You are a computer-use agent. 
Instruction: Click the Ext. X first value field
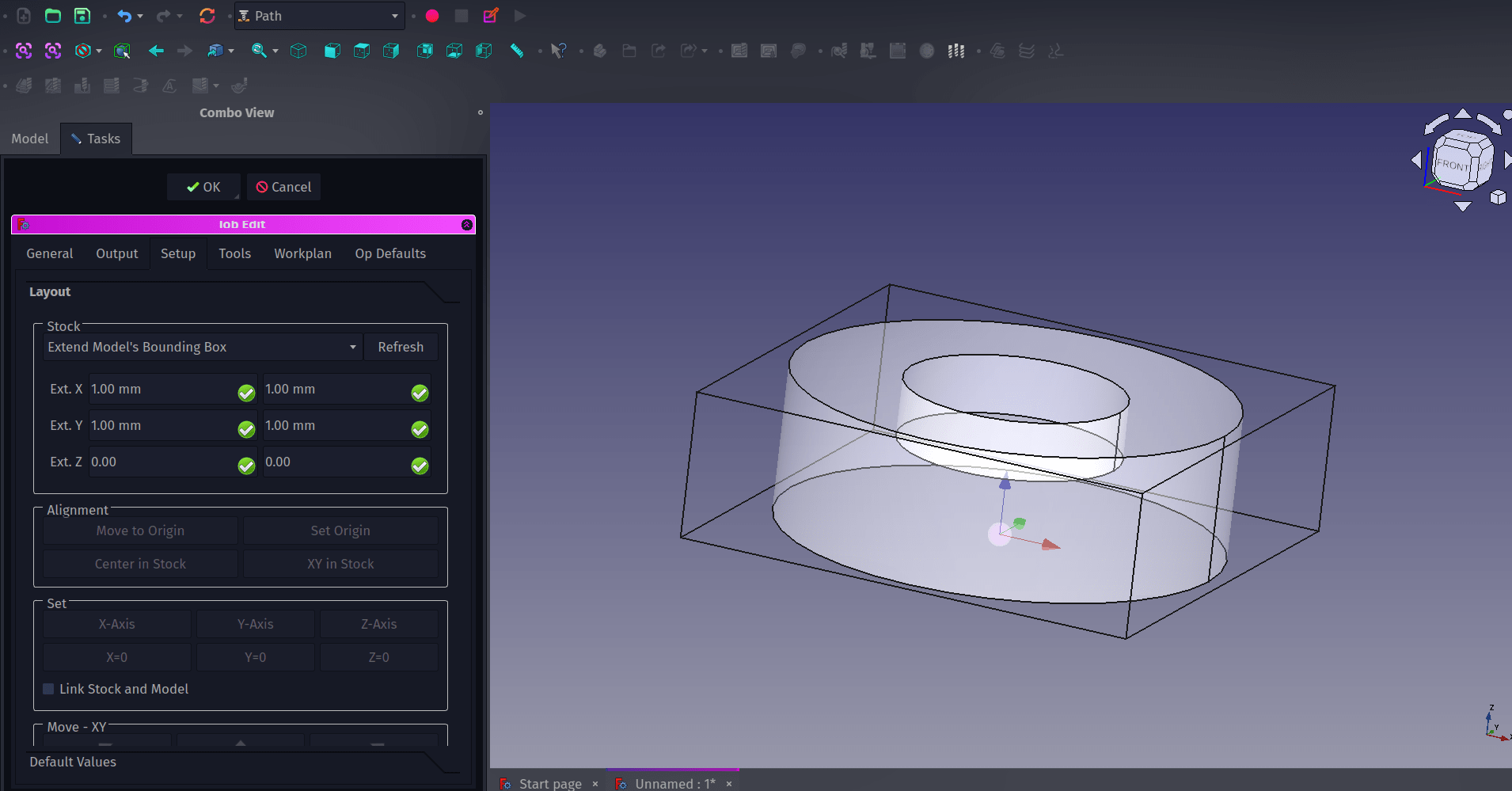161,390
